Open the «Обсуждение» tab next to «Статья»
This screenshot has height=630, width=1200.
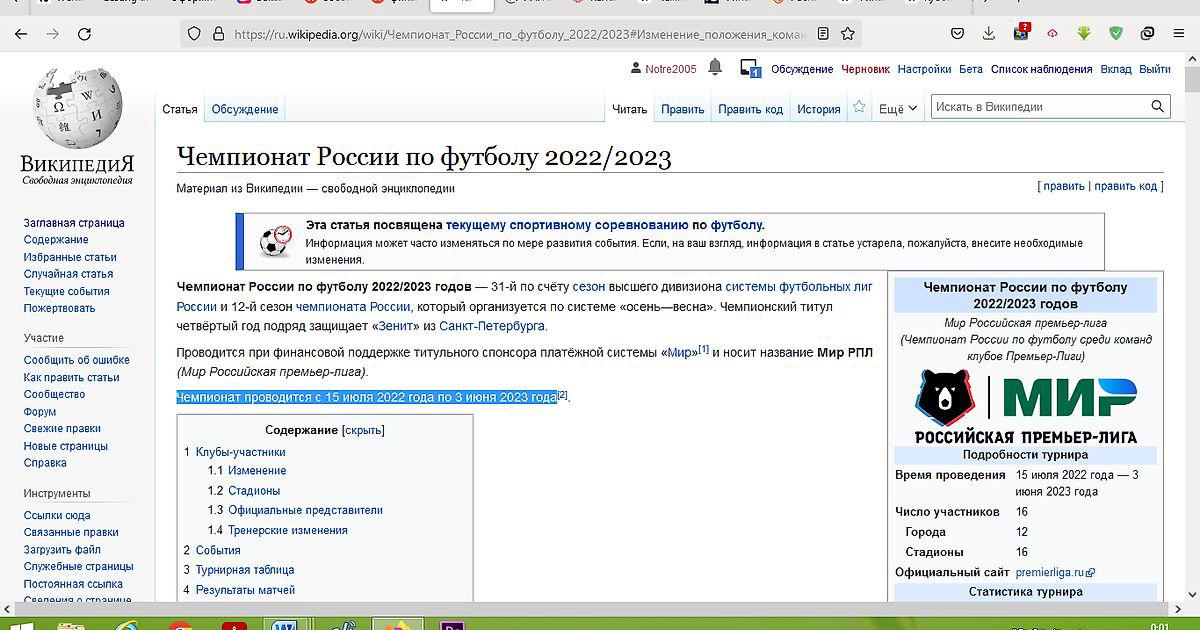[x=244, y=109]
